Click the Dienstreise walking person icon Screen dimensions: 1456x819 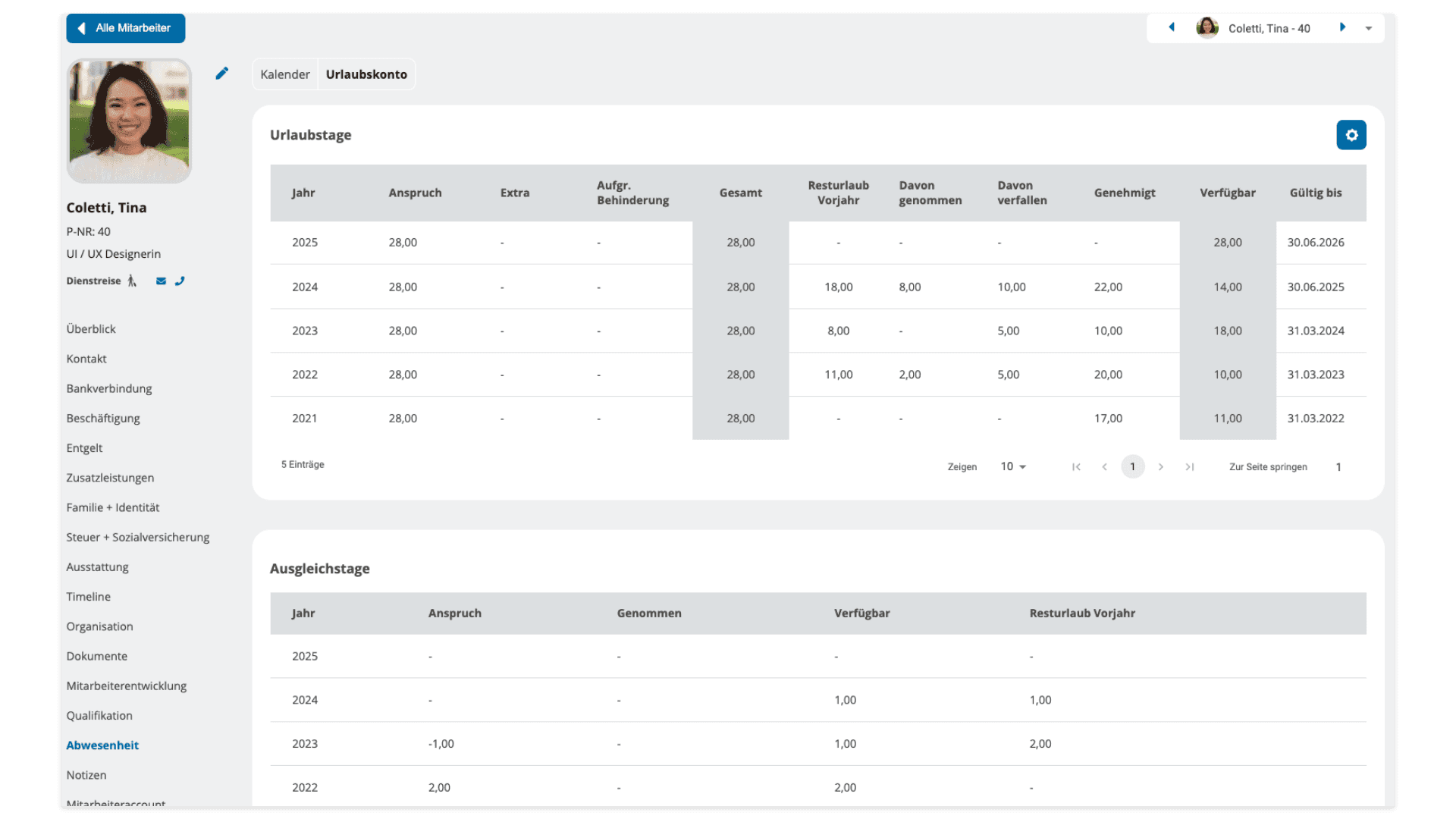[x=132, y=281]
